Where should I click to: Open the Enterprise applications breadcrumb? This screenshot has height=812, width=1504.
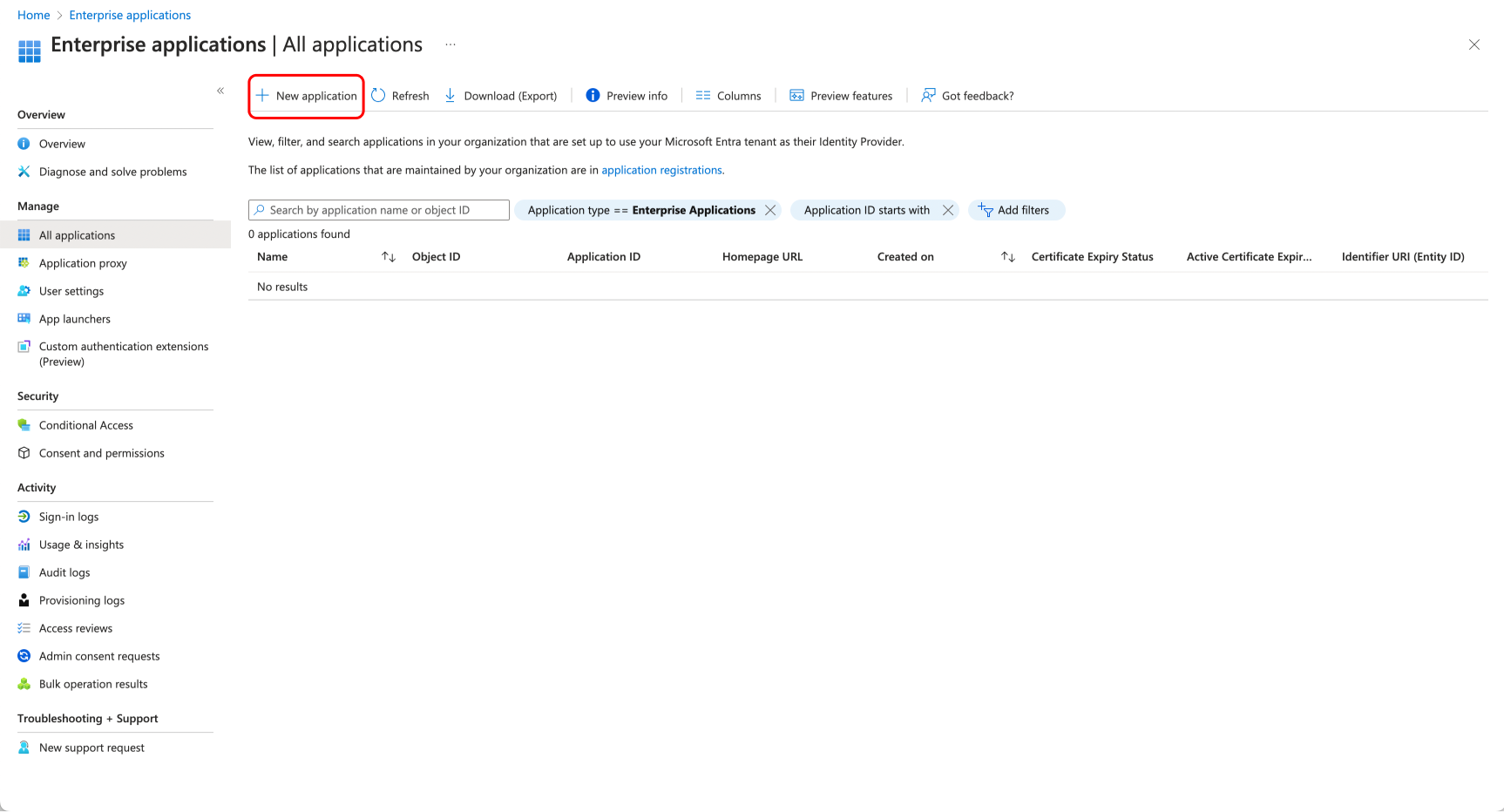tap(130, 15)
